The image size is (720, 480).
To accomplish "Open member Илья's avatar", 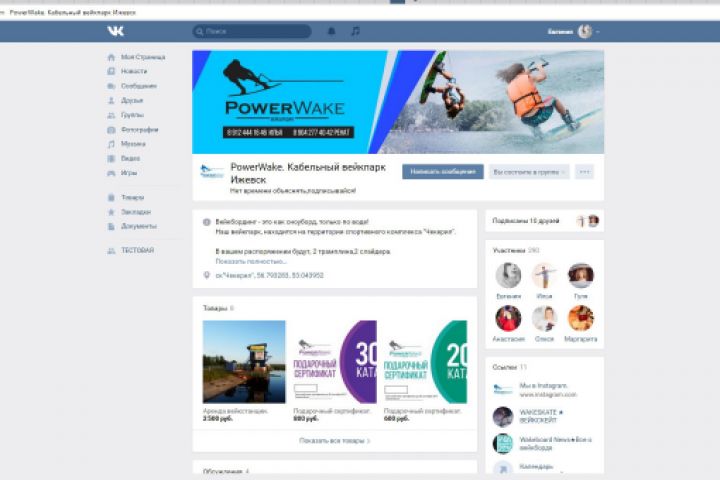I will 544,276.
